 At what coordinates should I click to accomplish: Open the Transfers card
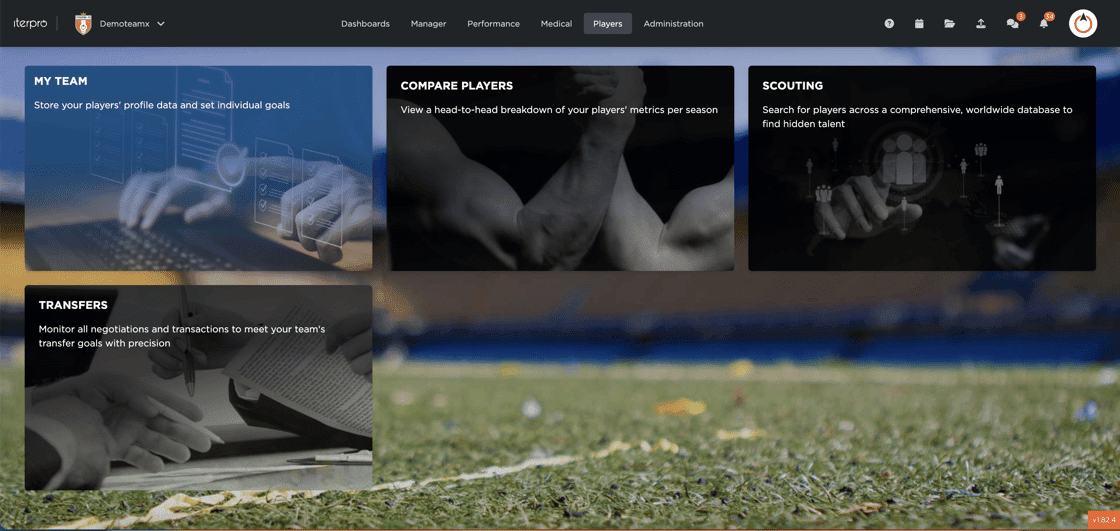(x=199, y=387)
